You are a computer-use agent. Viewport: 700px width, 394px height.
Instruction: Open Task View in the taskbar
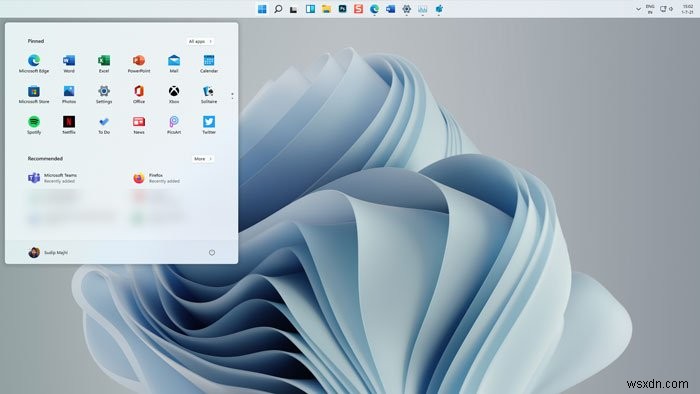click(x=294, y=9)
